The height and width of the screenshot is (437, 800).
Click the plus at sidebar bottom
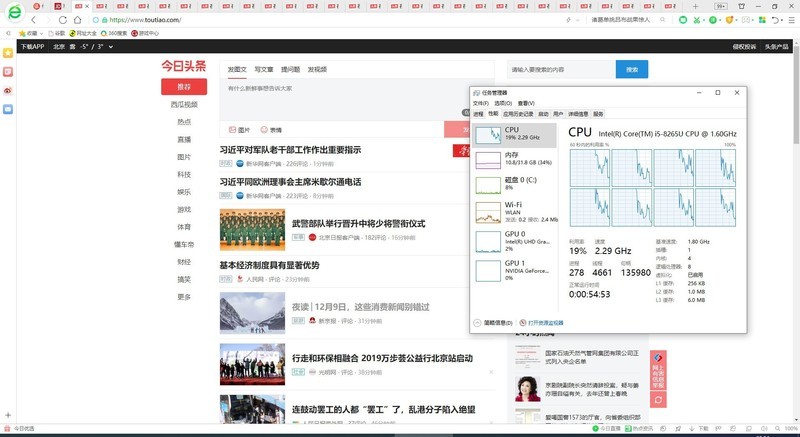pyautogui.click(x=8, y=415)
